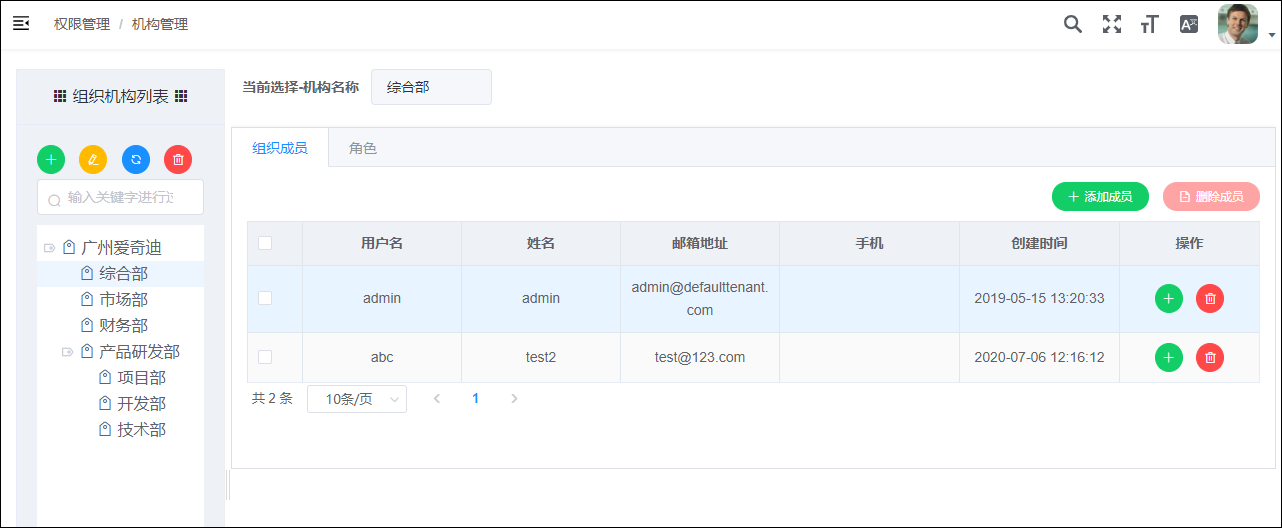Collapse the 广州爱奇迪 tree node

point(49,247)
